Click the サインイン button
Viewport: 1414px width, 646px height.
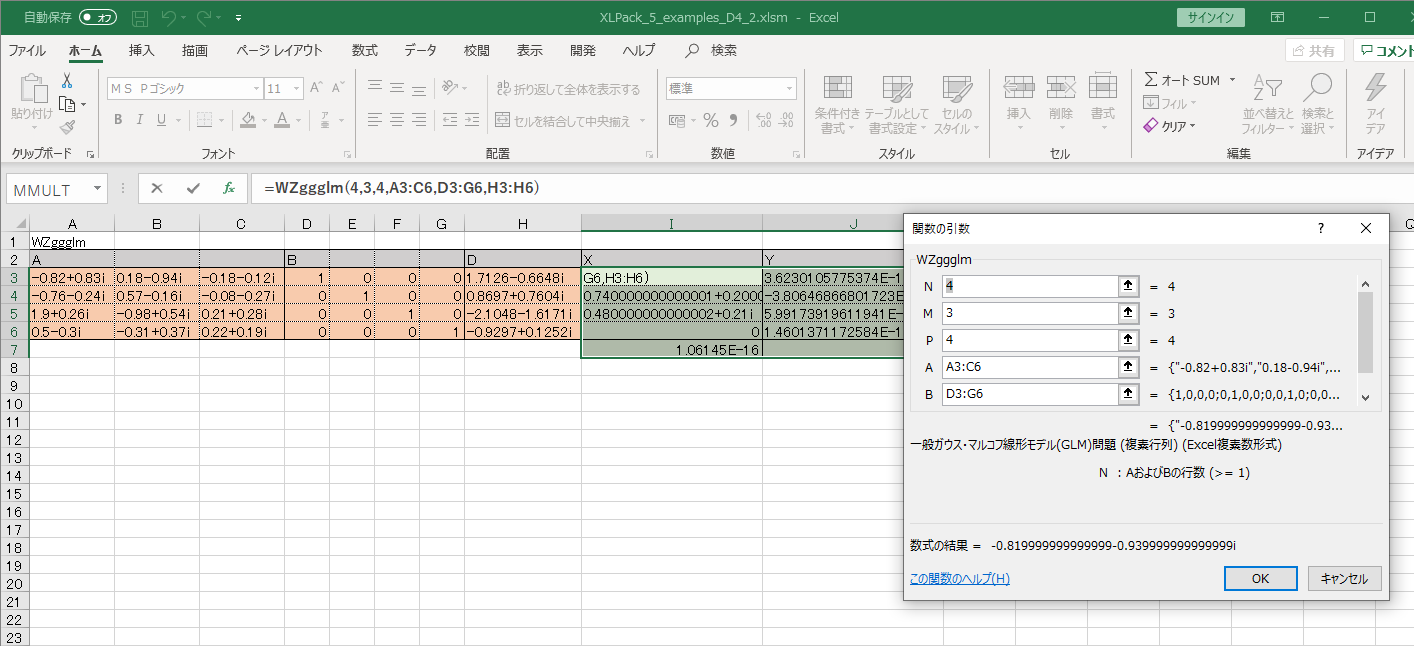pyautogui.click(x=1211, y=18)
